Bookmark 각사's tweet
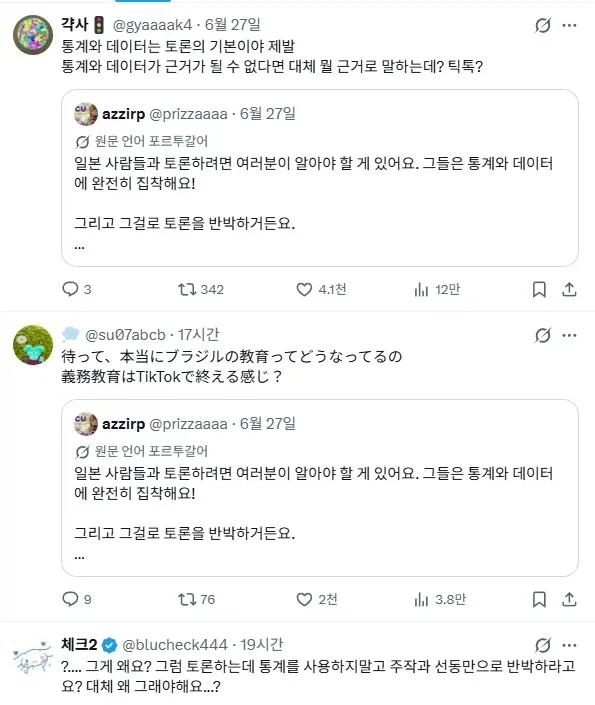Screen dimensions: 595x705 pos(539,289)
